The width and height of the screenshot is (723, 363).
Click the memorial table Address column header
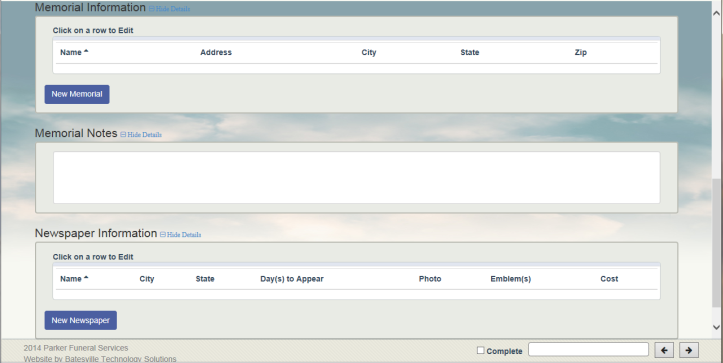click(x=216, y=53)
